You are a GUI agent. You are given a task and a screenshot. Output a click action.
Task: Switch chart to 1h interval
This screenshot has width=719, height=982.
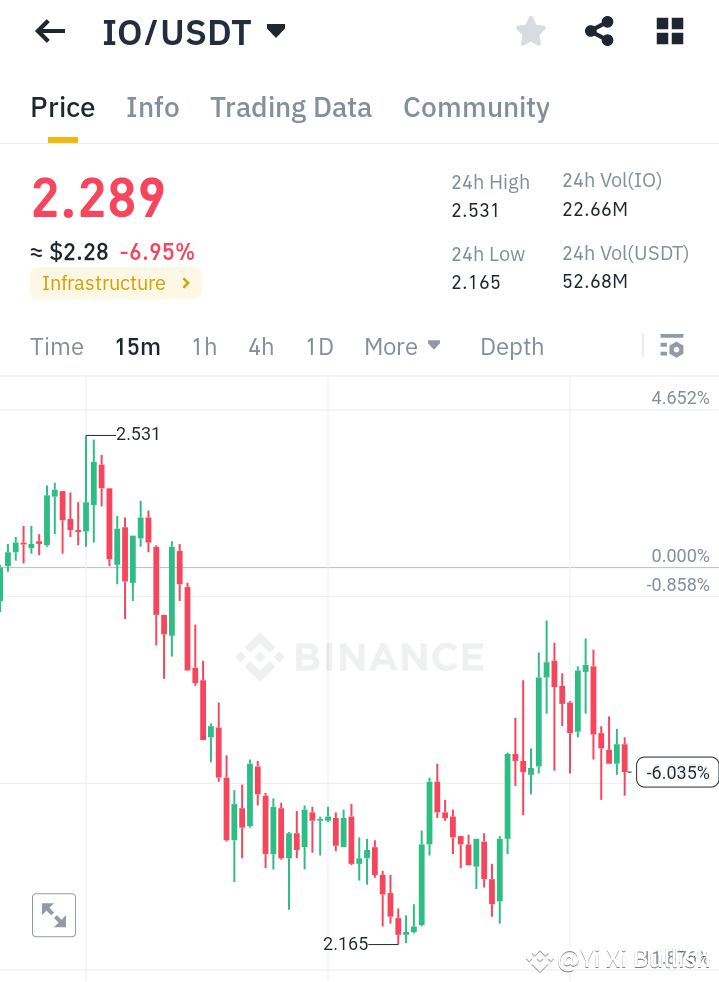204,346
